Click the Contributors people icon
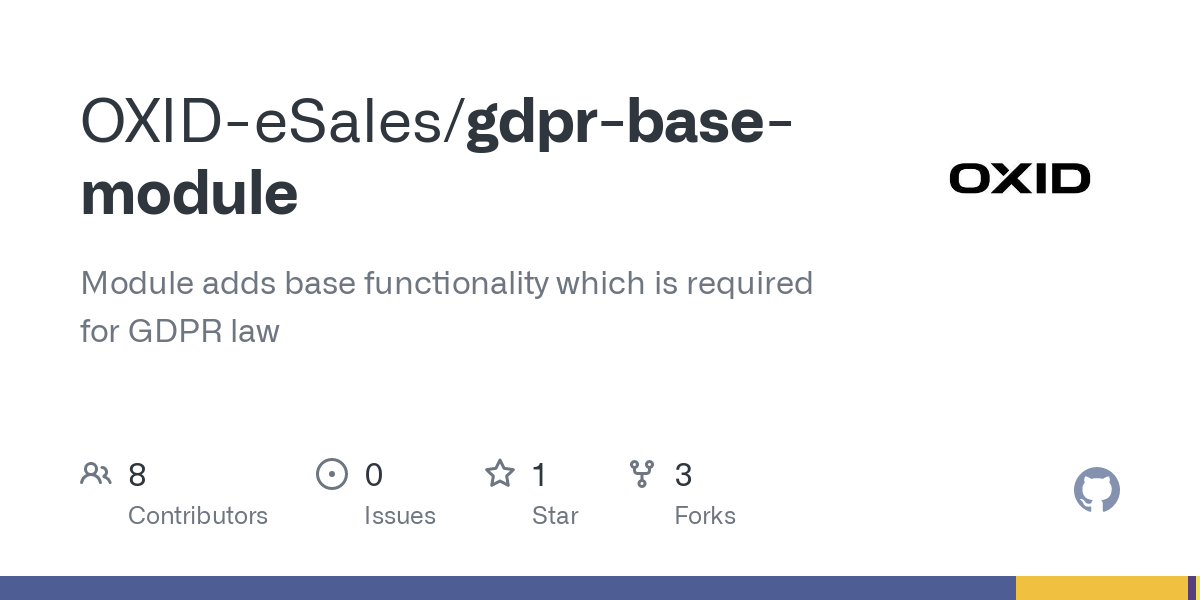Screen dimensions: 1200x600 (x=96, y=474)
